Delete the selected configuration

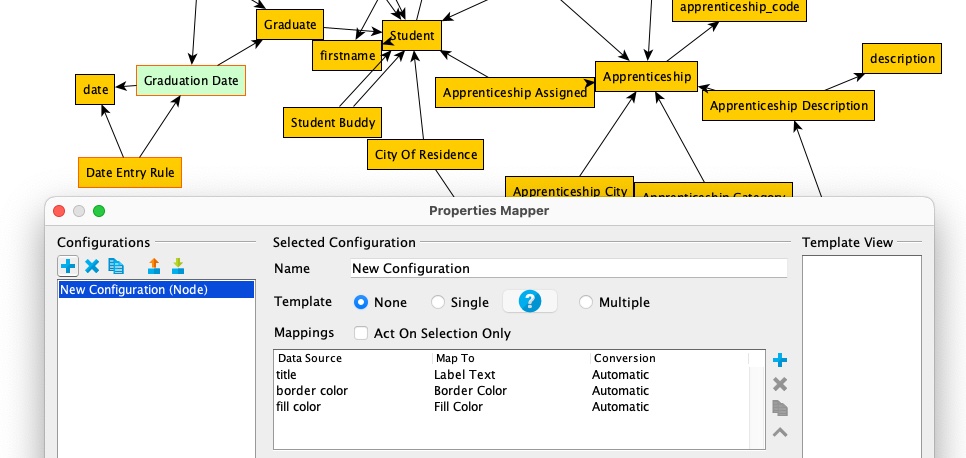point(92,266)
